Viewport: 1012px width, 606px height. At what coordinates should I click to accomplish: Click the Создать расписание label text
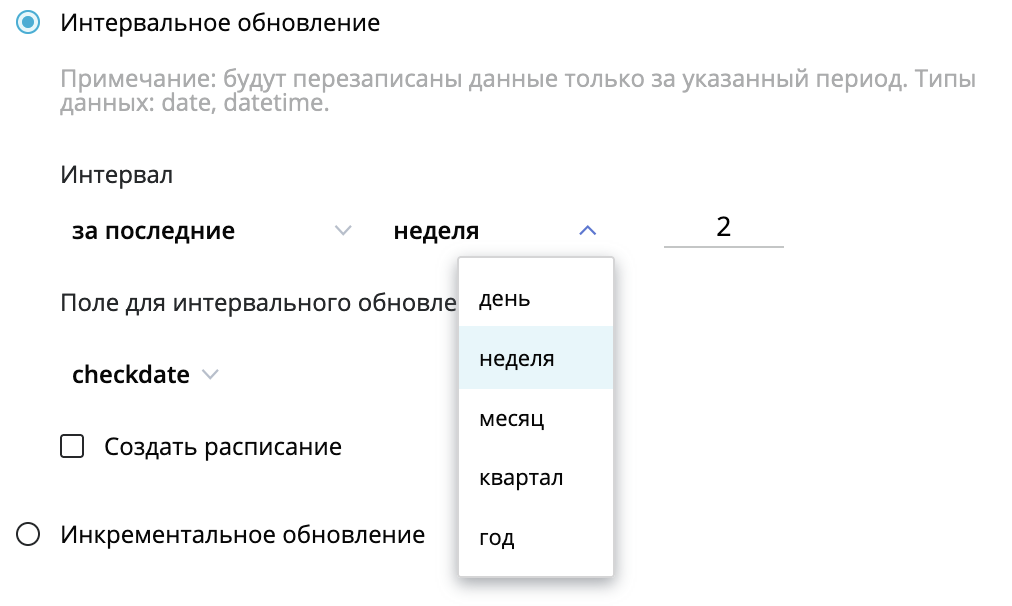pos(223,447)
